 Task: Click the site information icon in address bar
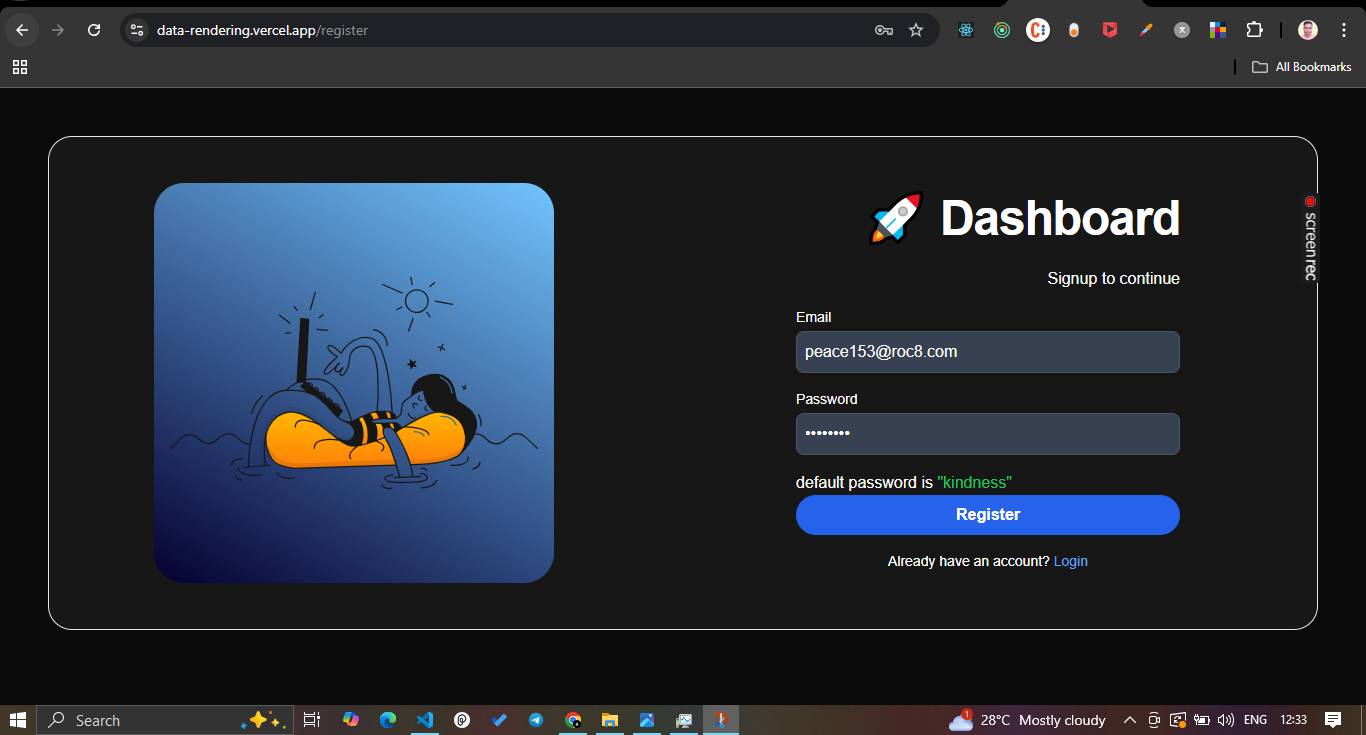(135, 30)
